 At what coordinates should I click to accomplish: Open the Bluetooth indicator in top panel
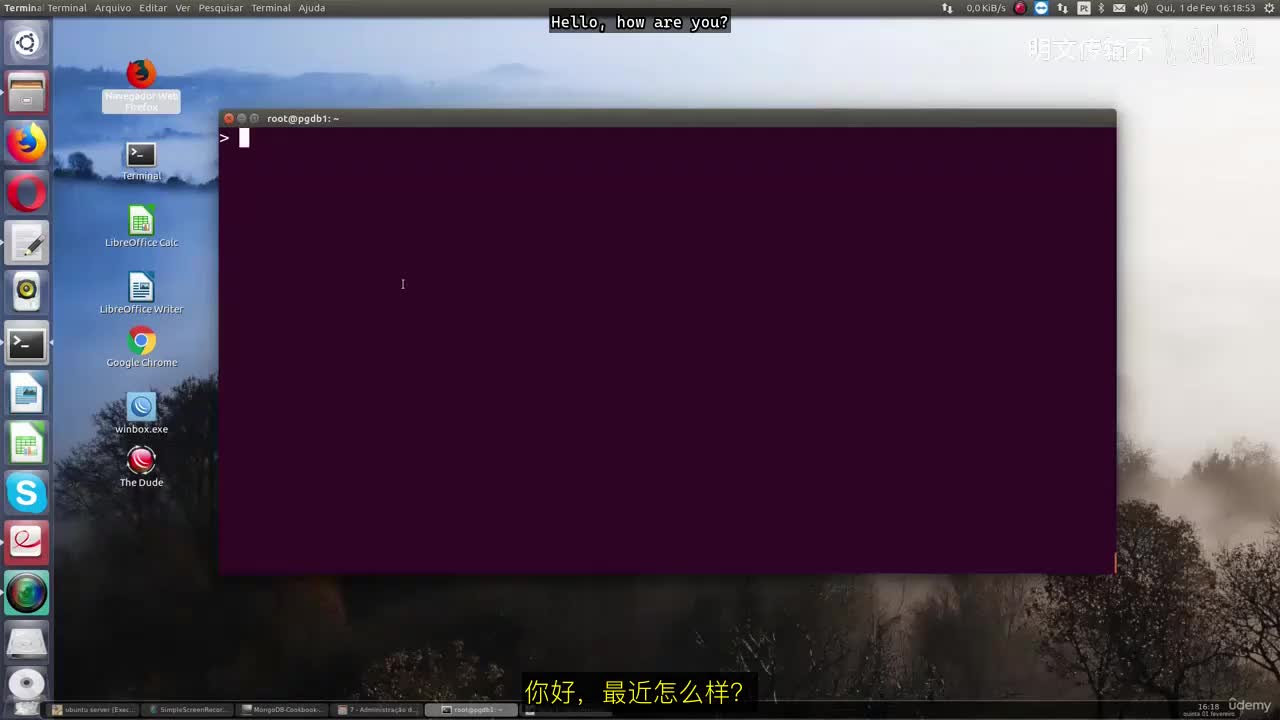pyautogui.click(x=1101, y=8)
